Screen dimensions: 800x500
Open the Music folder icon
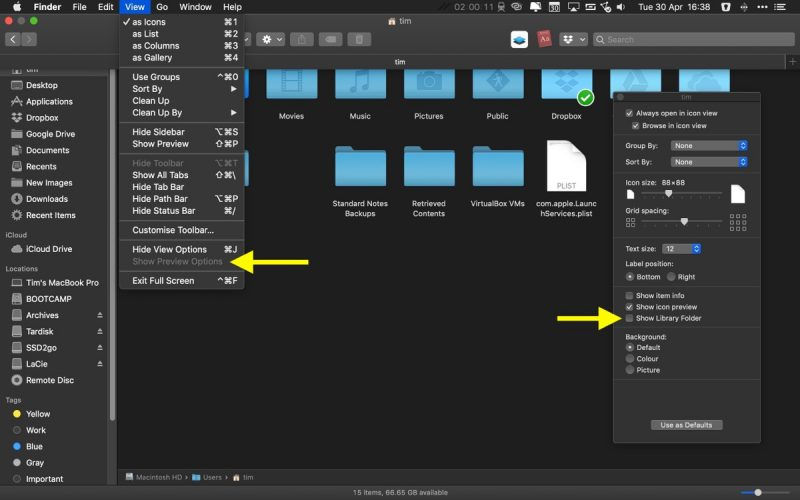pos(360,84)
